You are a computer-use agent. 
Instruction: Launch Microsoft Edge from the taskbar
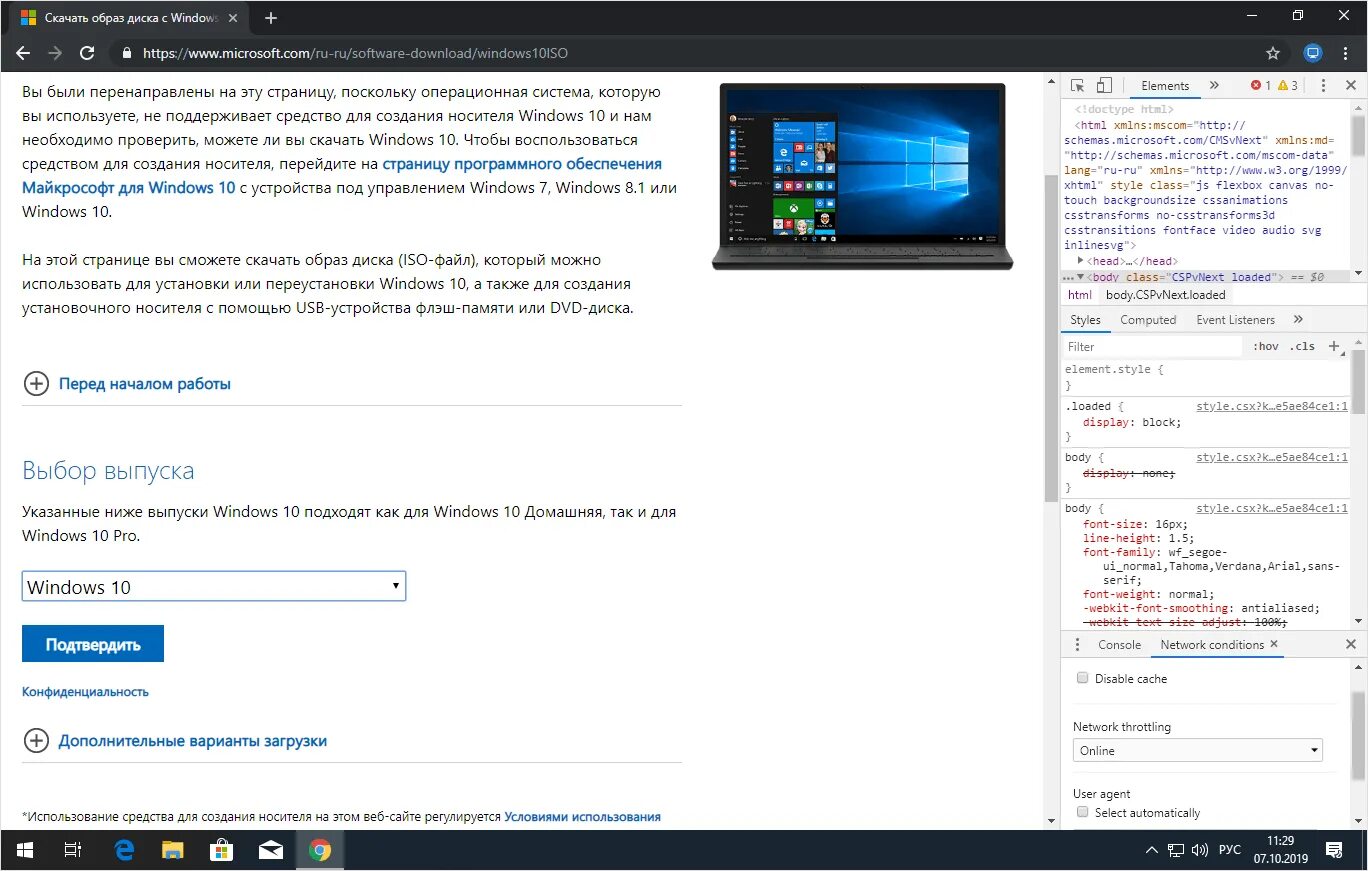click(x=124, y=850)
